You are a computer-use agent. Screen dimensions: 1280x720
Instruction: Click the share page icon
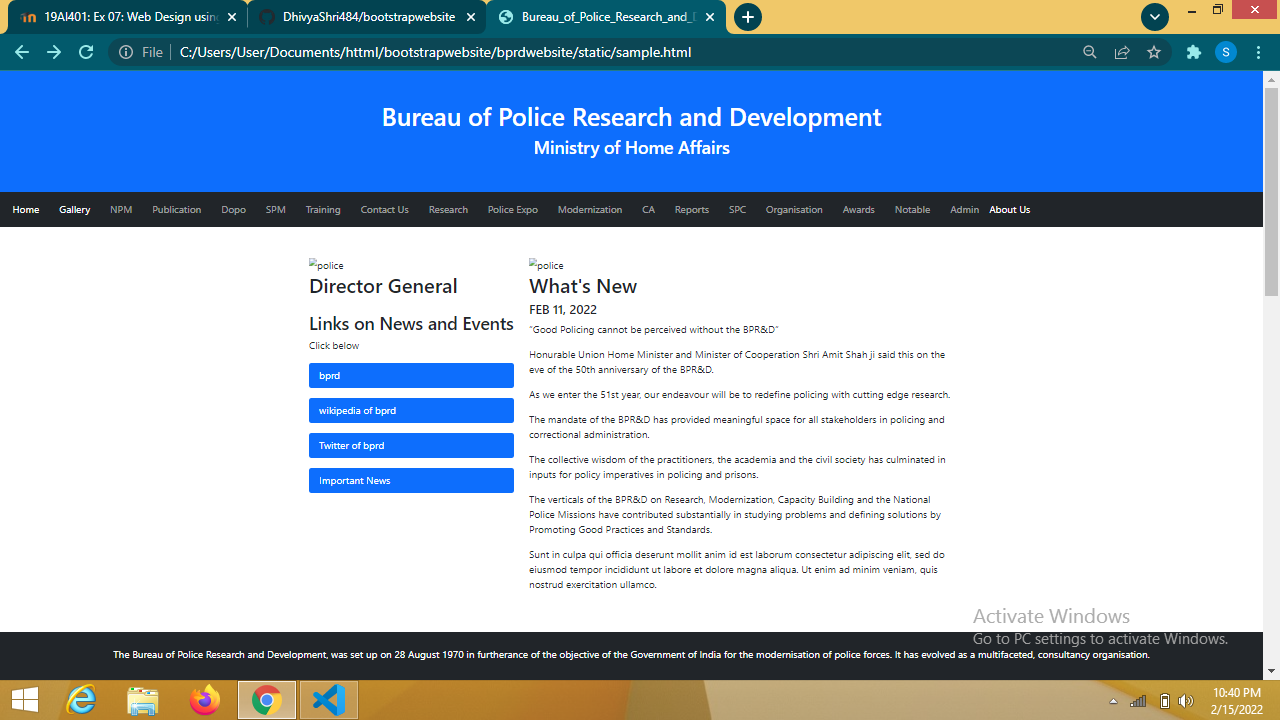(x=1122, y=52)
